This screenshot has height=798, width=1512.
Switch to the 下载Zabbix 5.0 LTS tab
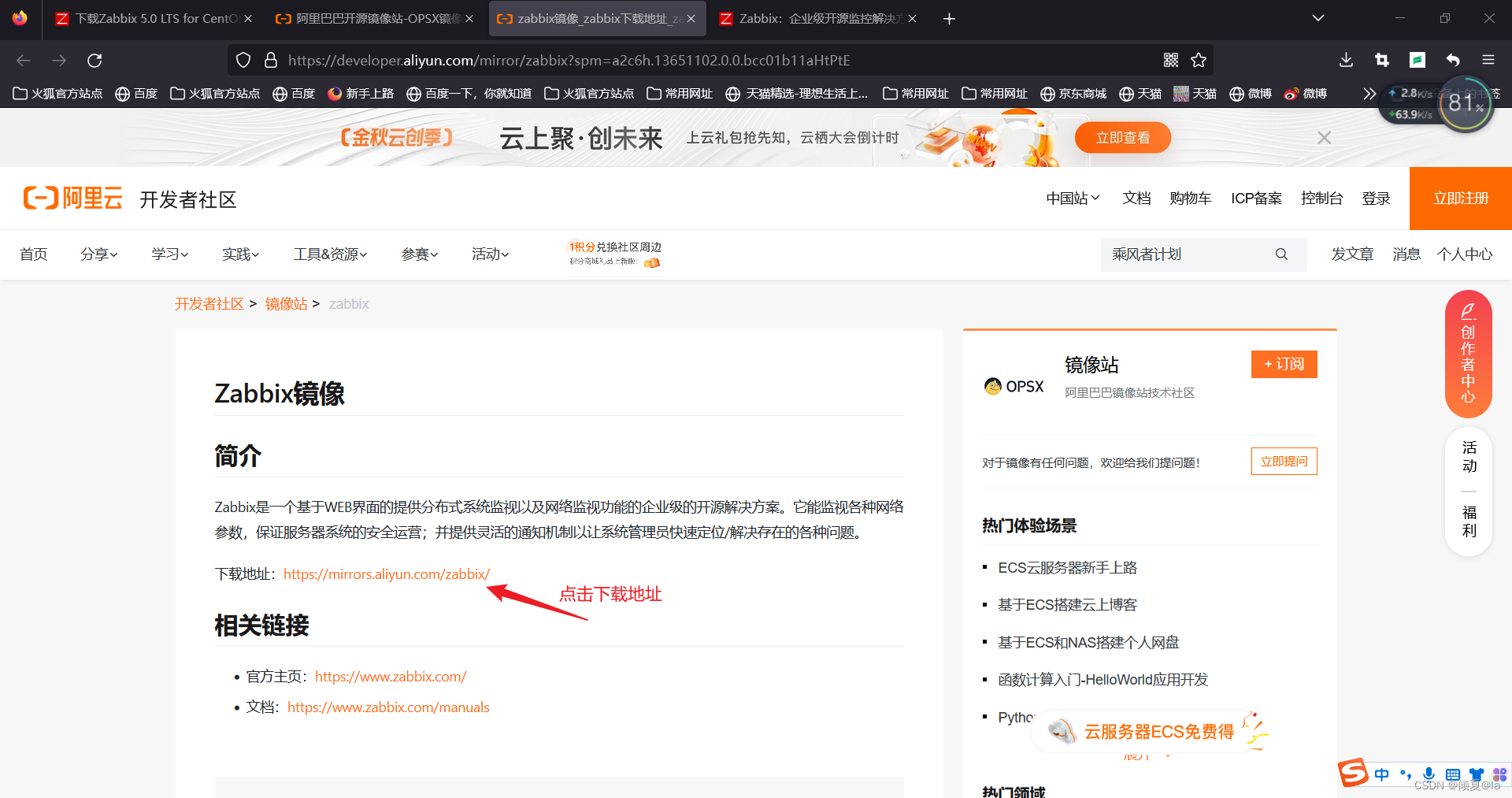[153, 19]
